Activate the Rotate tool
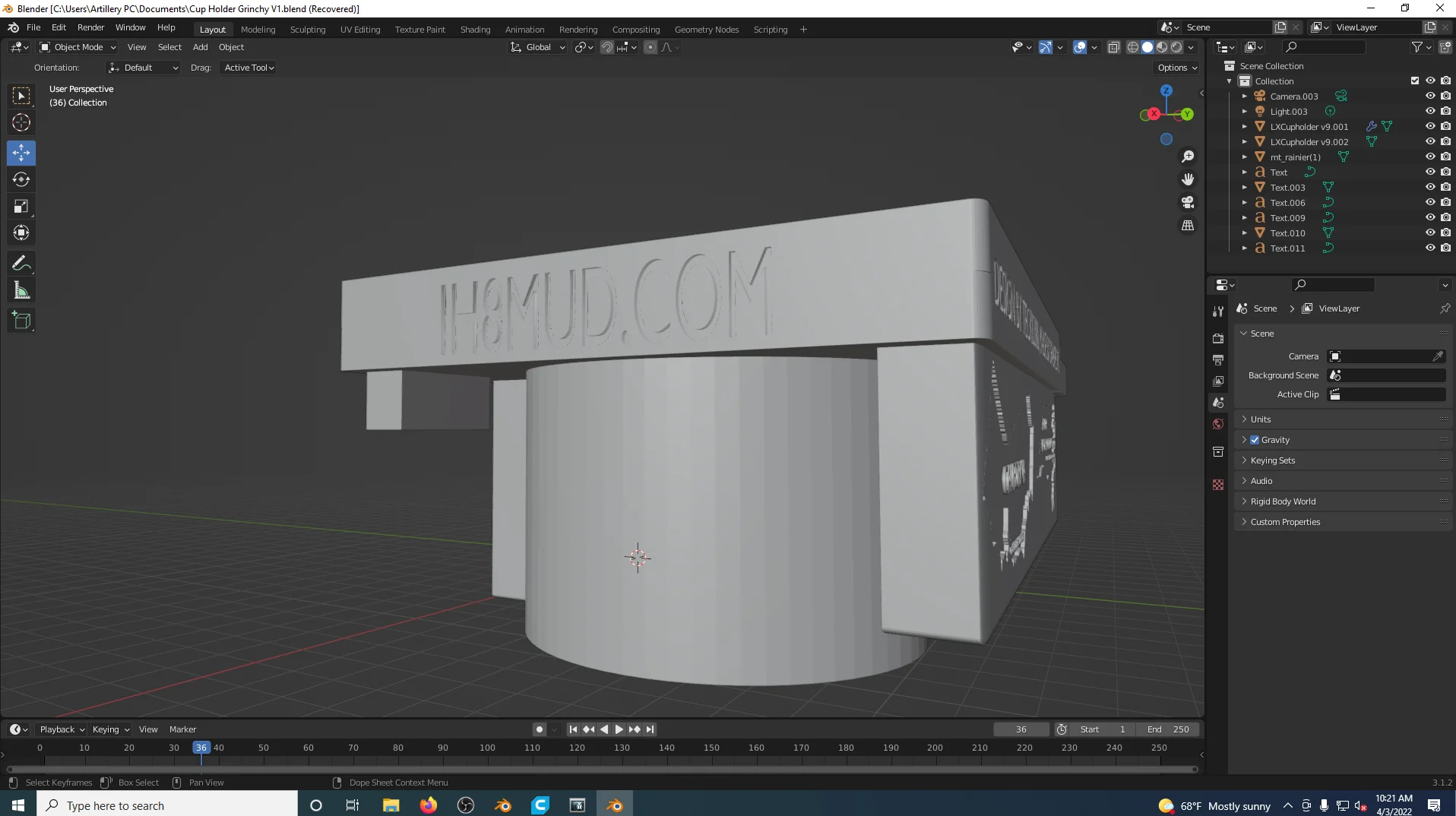 click(x=21, y=179)
